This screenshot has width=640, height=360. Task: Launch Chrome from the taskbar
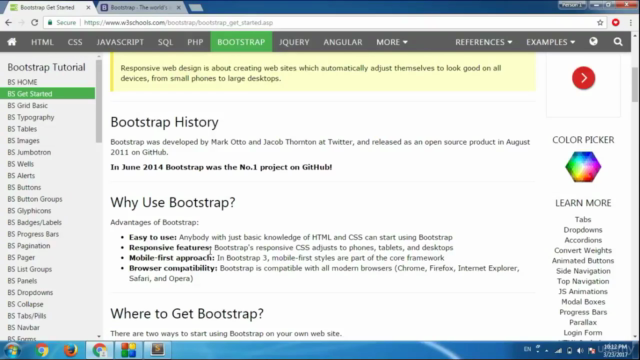pyautogui.click(x=42, y=350)
